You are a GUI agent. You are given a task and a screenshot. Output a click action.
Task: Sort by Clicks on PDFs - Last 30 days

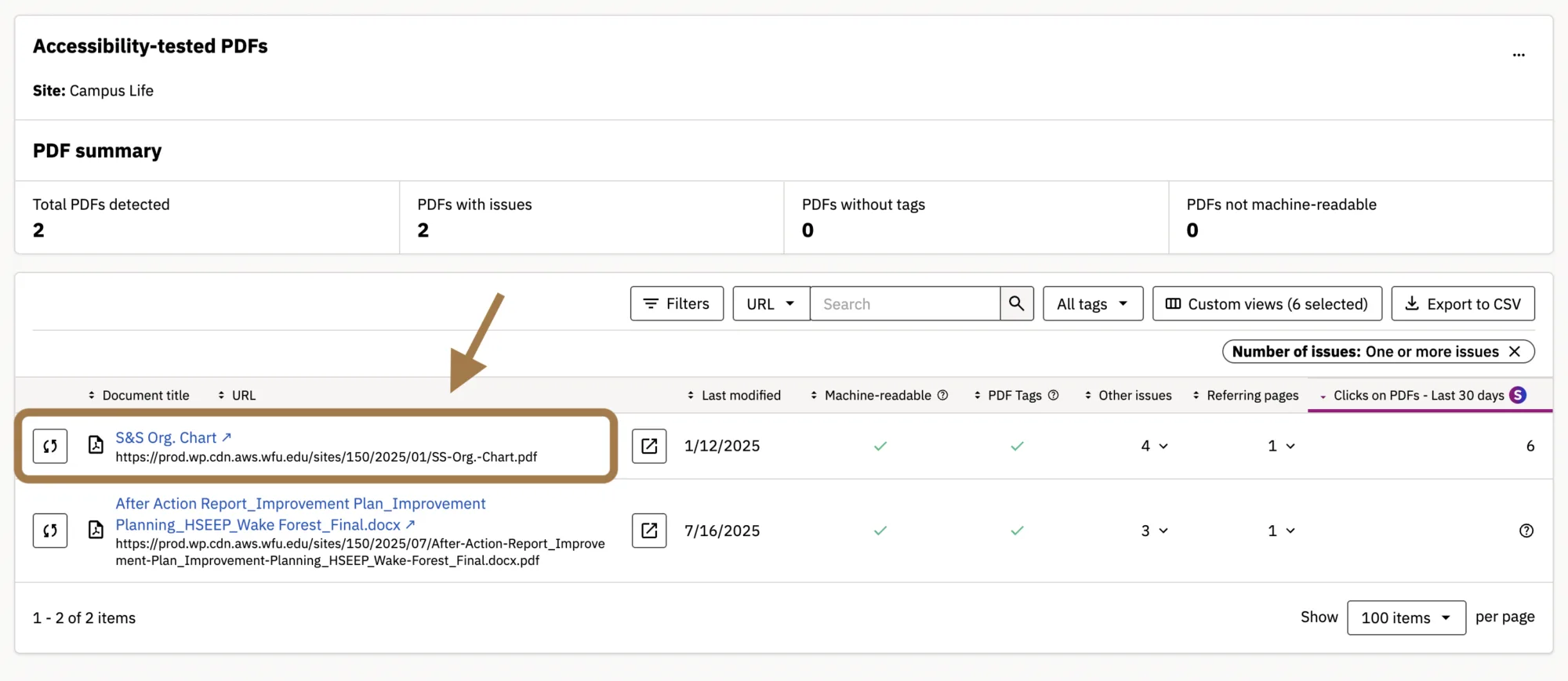tap(1412, 396)
